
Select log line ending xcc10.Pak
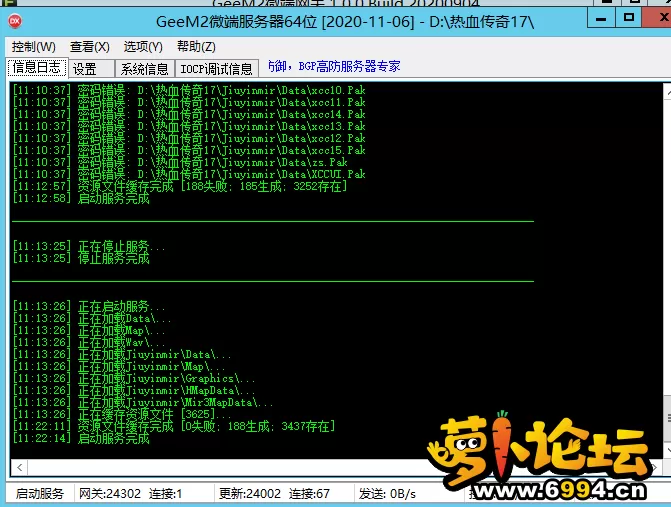(189, 90)
